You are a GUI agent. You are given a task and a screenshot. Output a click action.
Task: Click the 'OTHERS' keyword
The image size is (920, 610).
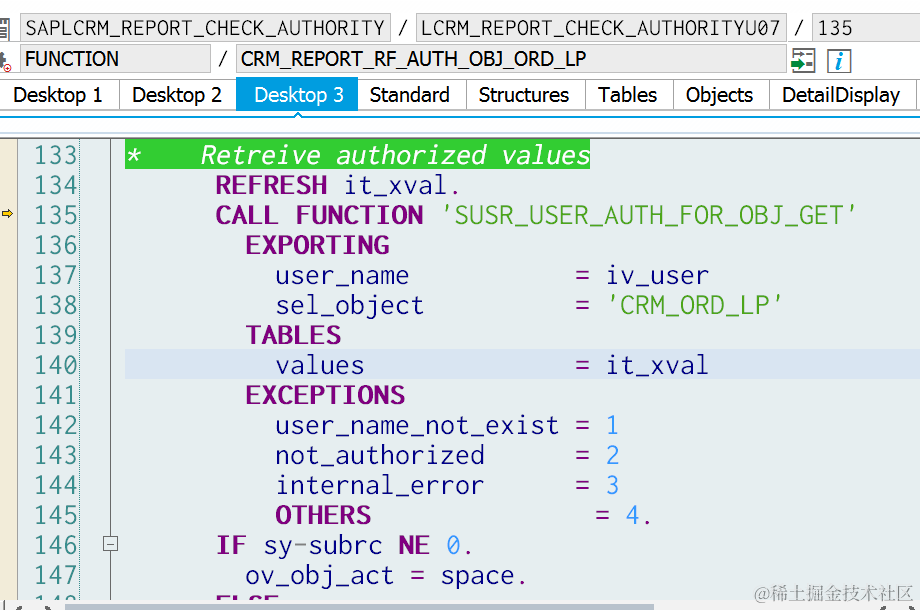pos(323,515)
